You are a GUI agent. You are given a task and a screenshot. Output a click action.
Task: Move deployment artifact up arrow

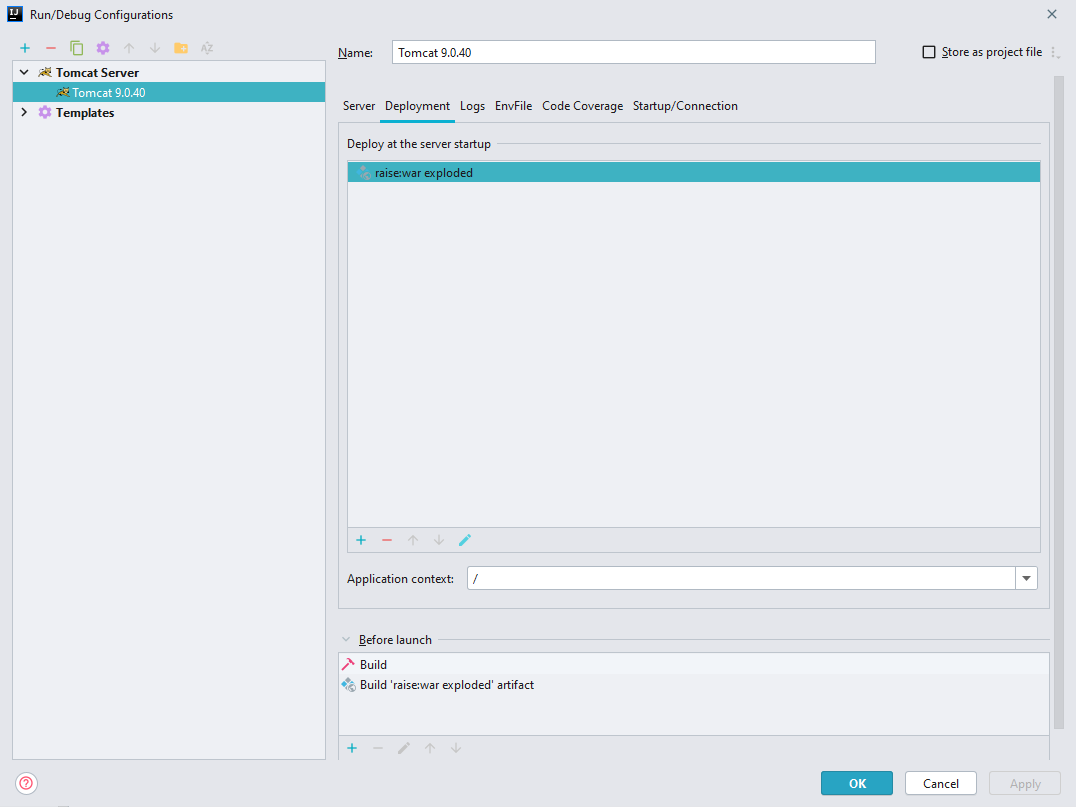pos(413,540)
